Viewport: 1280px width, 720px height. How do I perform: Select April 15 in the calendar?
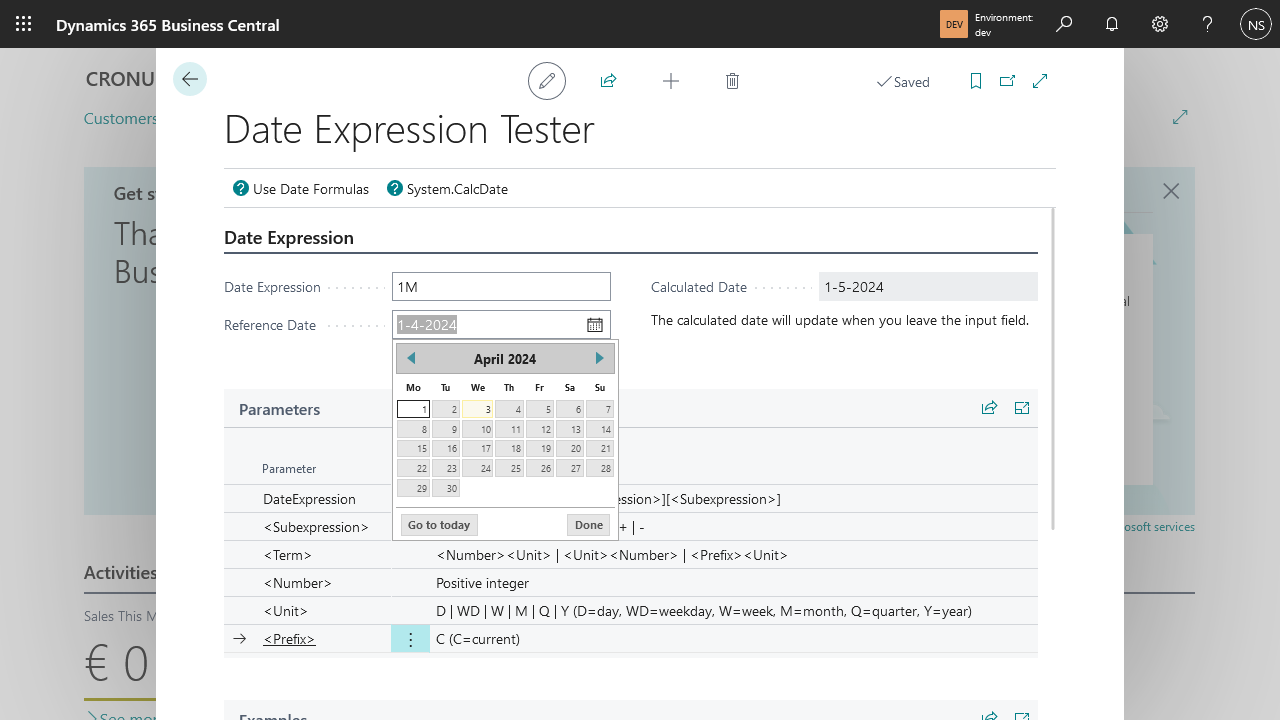[413, 449]
